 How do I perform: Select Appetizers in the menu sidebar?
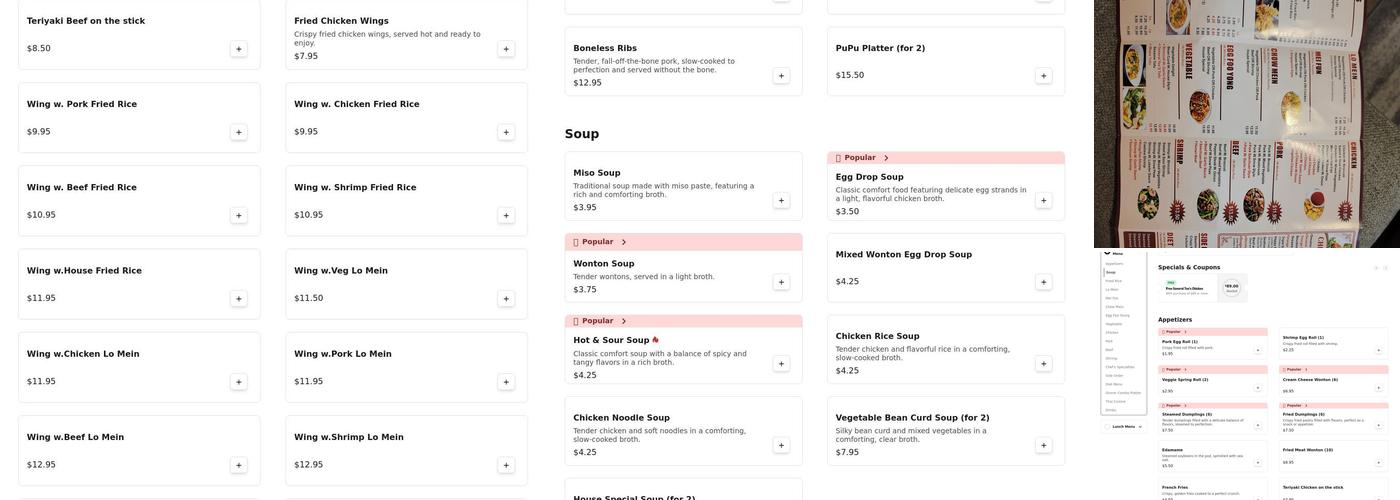1114,264
